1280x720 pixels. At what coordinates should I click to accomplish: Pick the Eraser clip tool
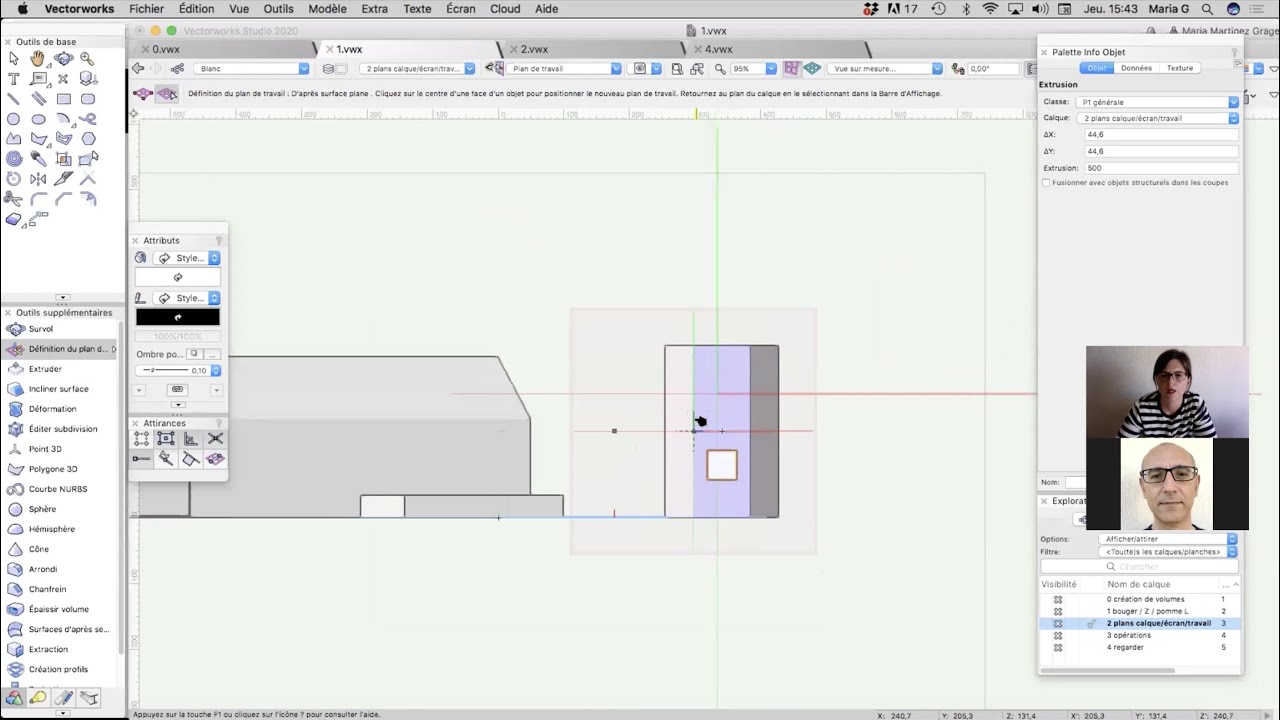click(x=13, y=219)
